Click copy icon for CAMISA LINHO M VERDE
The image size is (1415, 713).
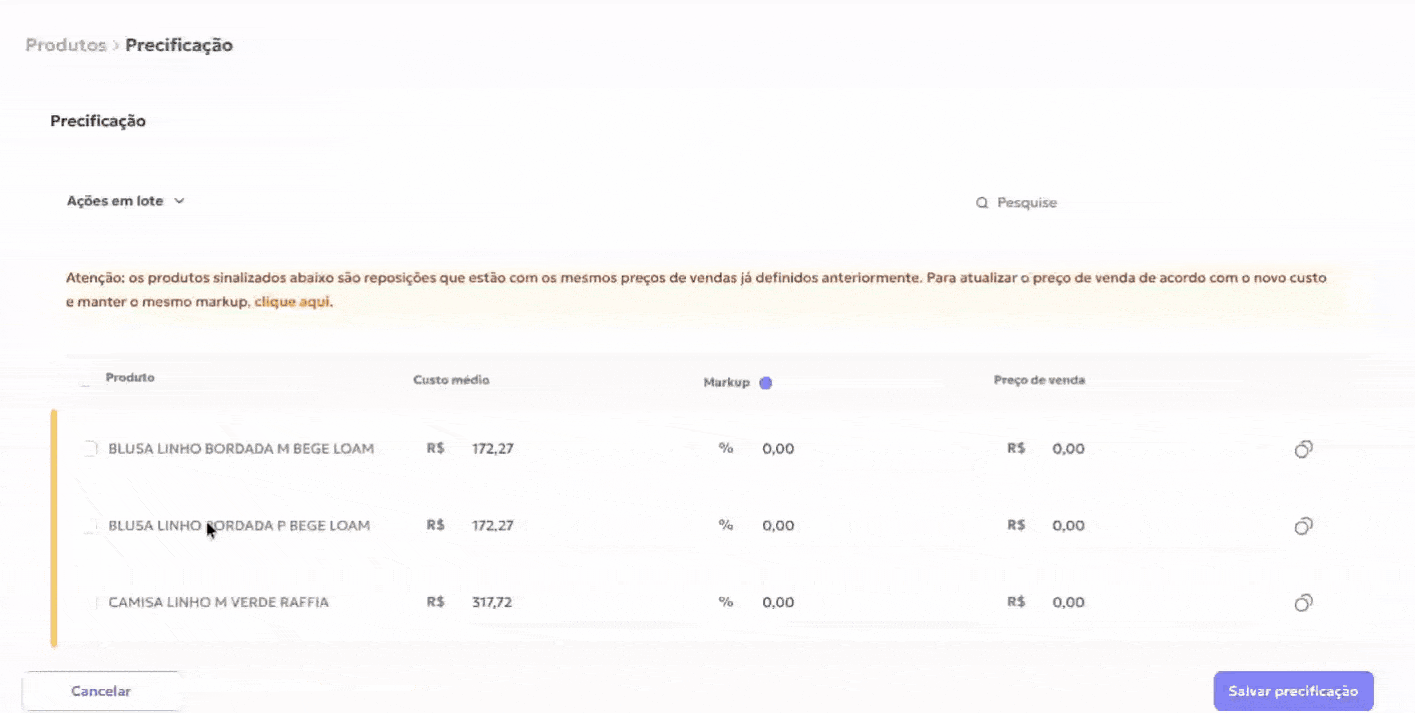(1303, 603)
